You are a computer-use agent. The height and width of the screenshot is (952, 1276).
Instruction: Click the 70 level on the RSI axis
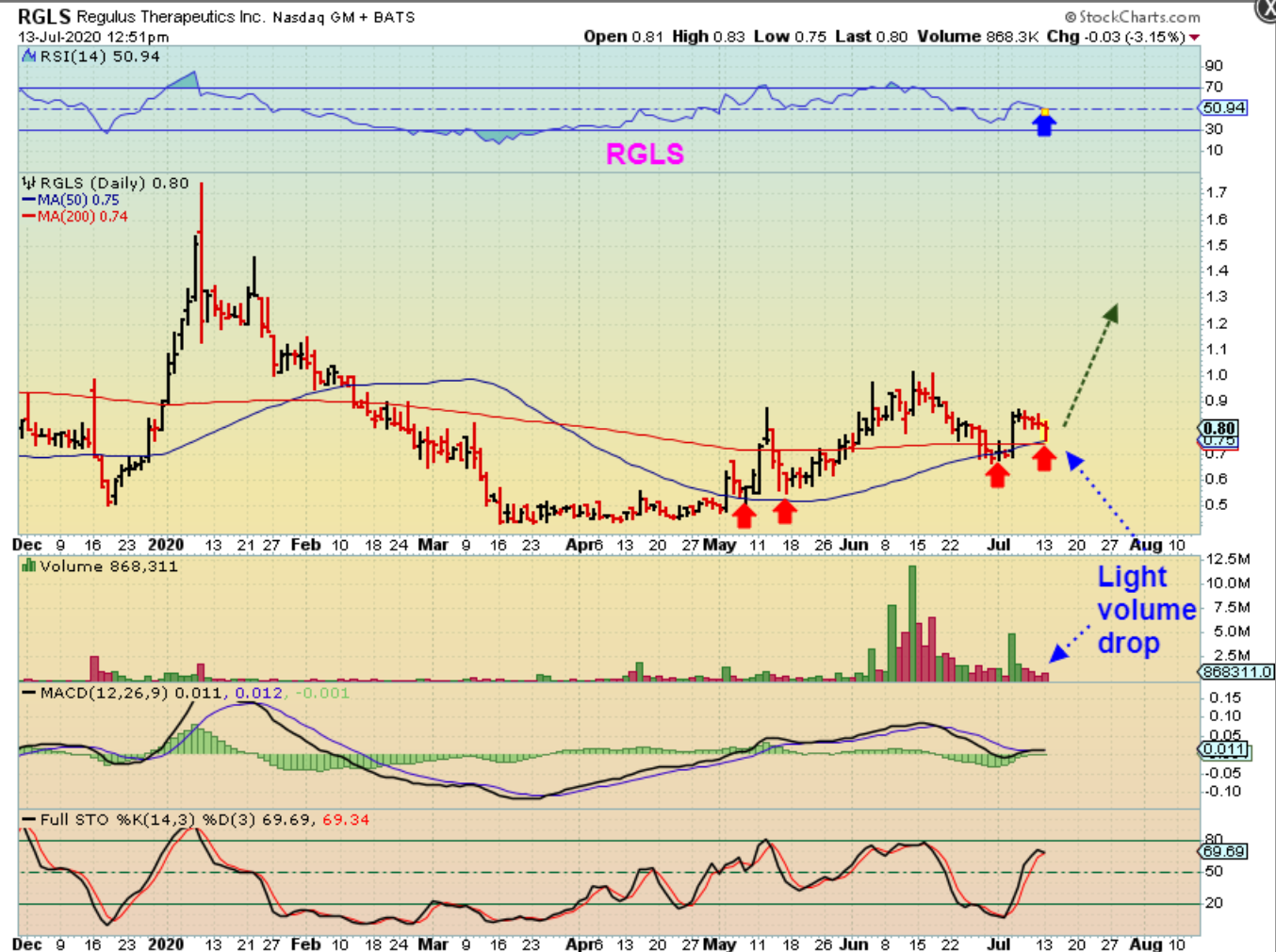(x=1214, y=87)
